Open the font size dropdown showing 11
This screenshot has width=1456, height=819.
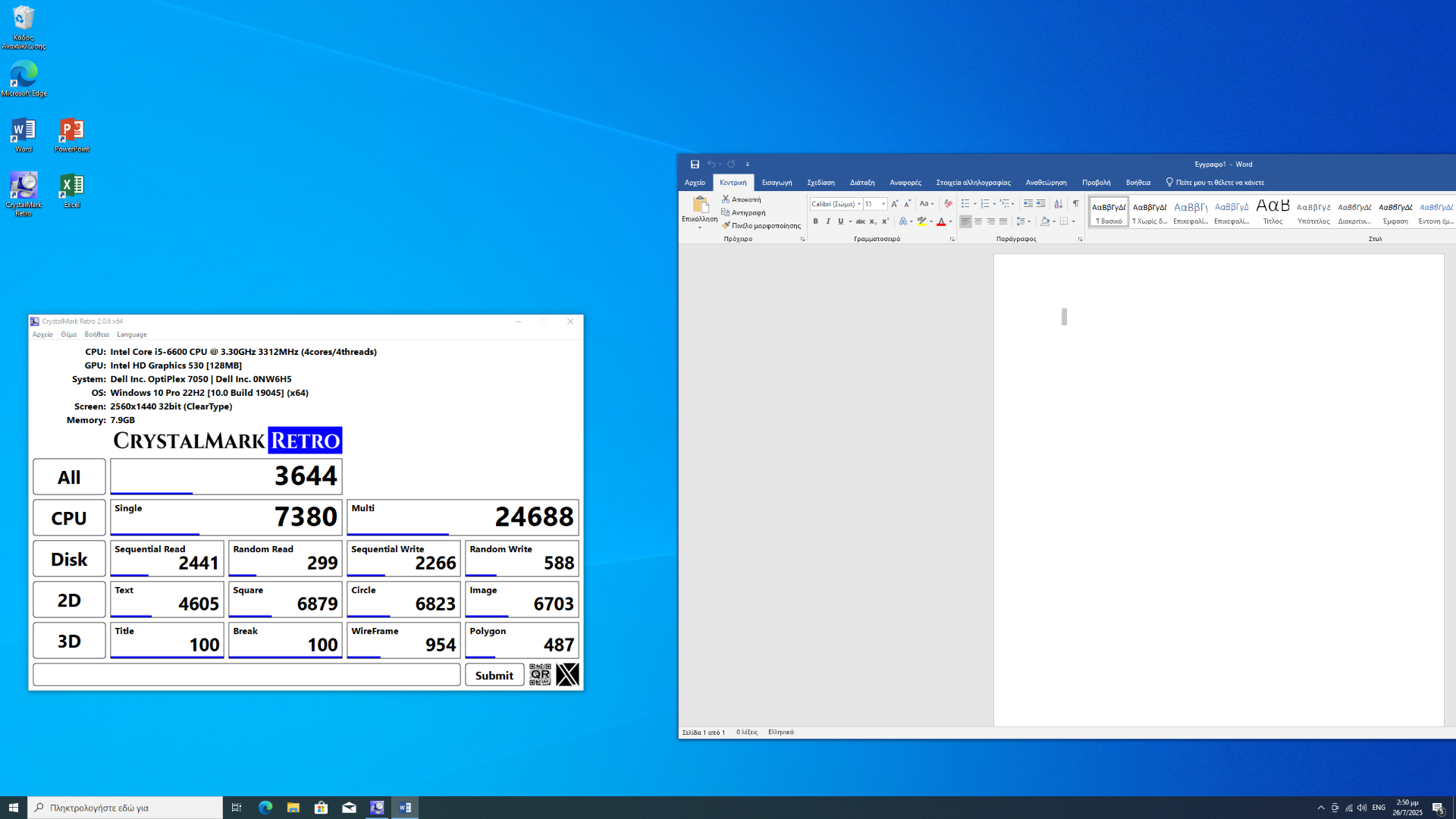(x=883, y=204)
